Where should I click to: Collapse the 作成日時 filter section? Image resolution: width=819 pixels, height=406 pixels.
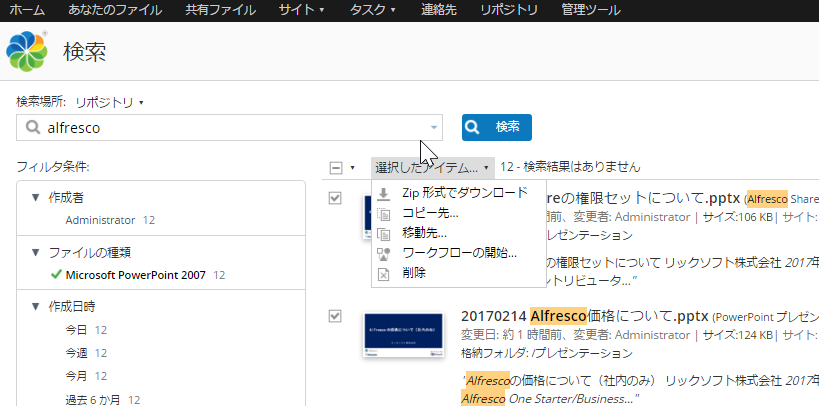(x=36, y=306)
